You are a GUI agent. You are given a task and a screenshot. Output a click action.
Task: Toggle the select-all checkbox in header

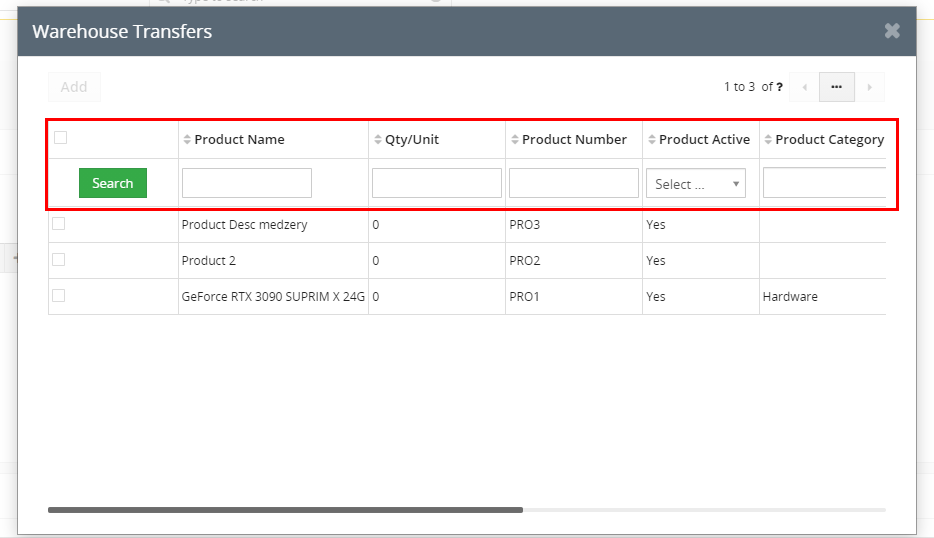60,138
